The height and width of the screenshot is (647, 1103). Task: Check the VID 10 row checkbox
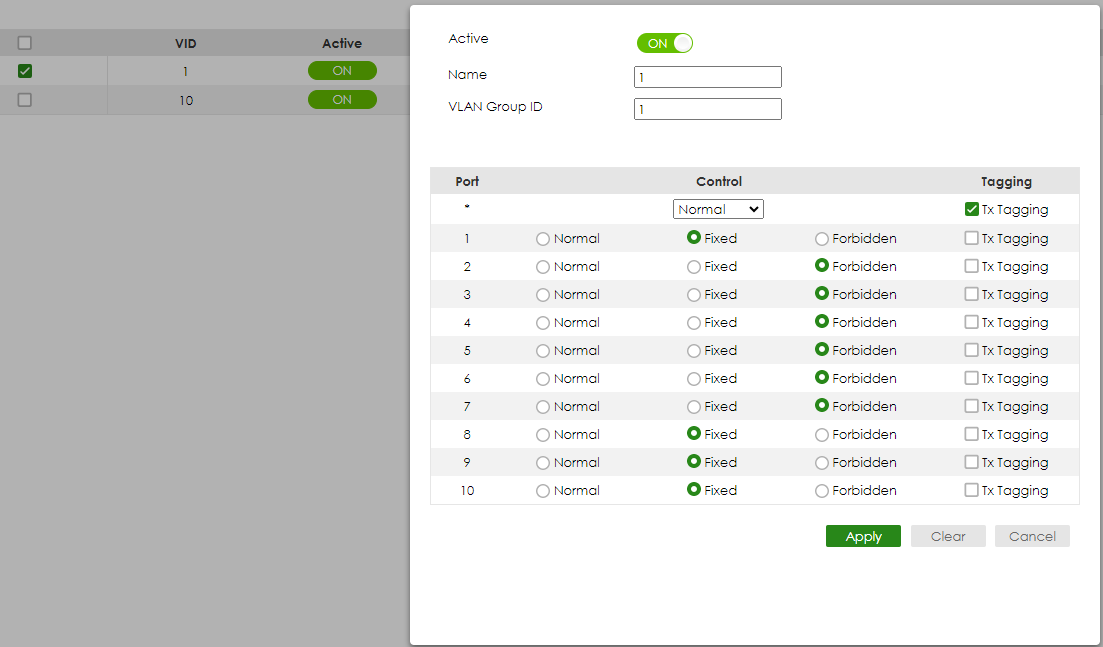[24, 99]
